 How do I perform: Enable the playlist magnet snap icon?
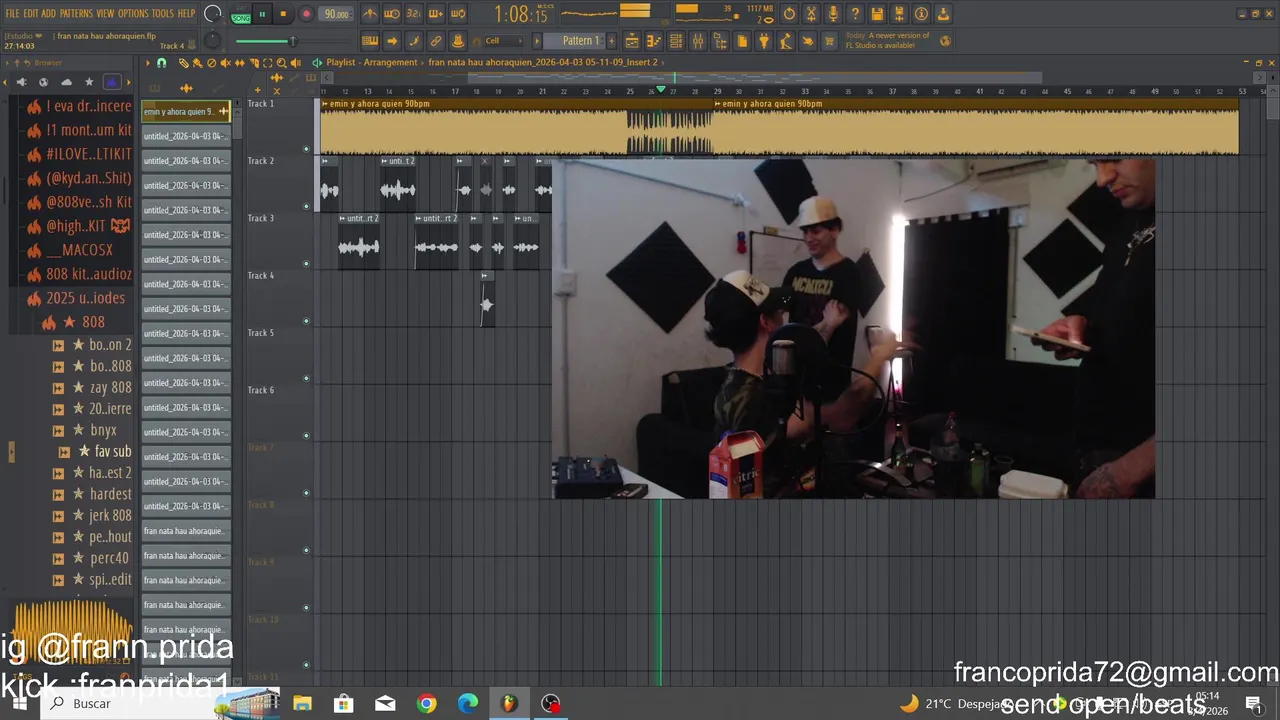pyautogui.click(x=162, y=62)
